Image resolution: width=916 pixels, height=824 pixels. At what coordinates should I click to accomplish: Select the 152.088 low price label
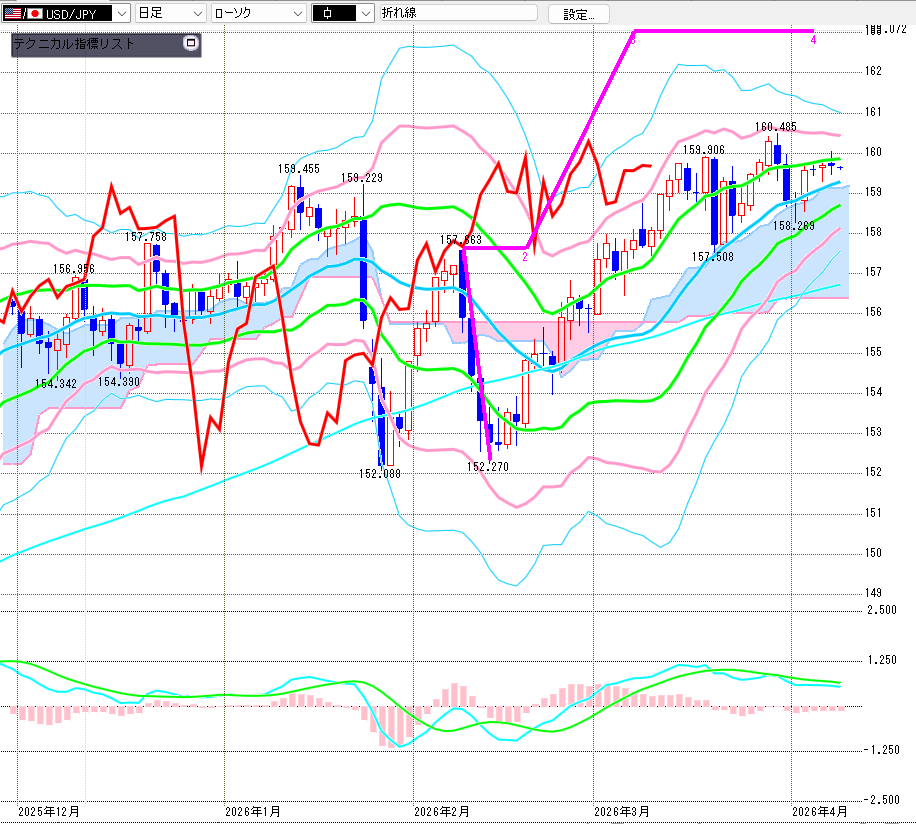click(x=380, y=475)
